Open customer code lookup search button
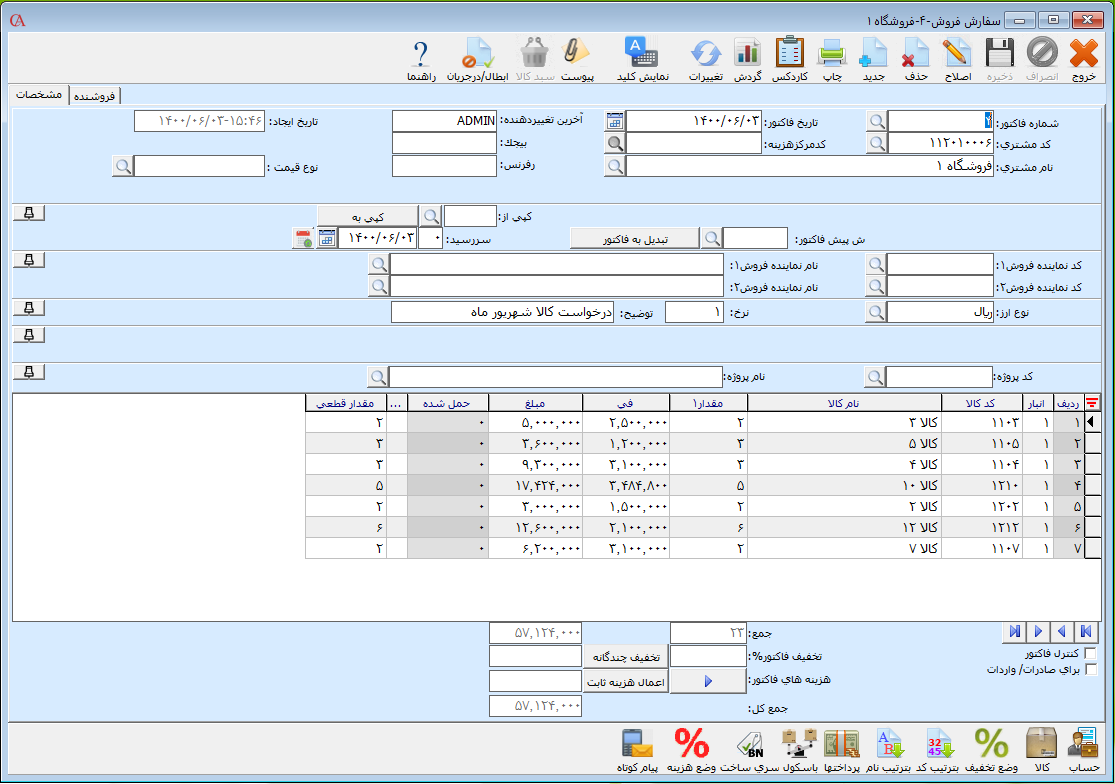 [876, 144]
